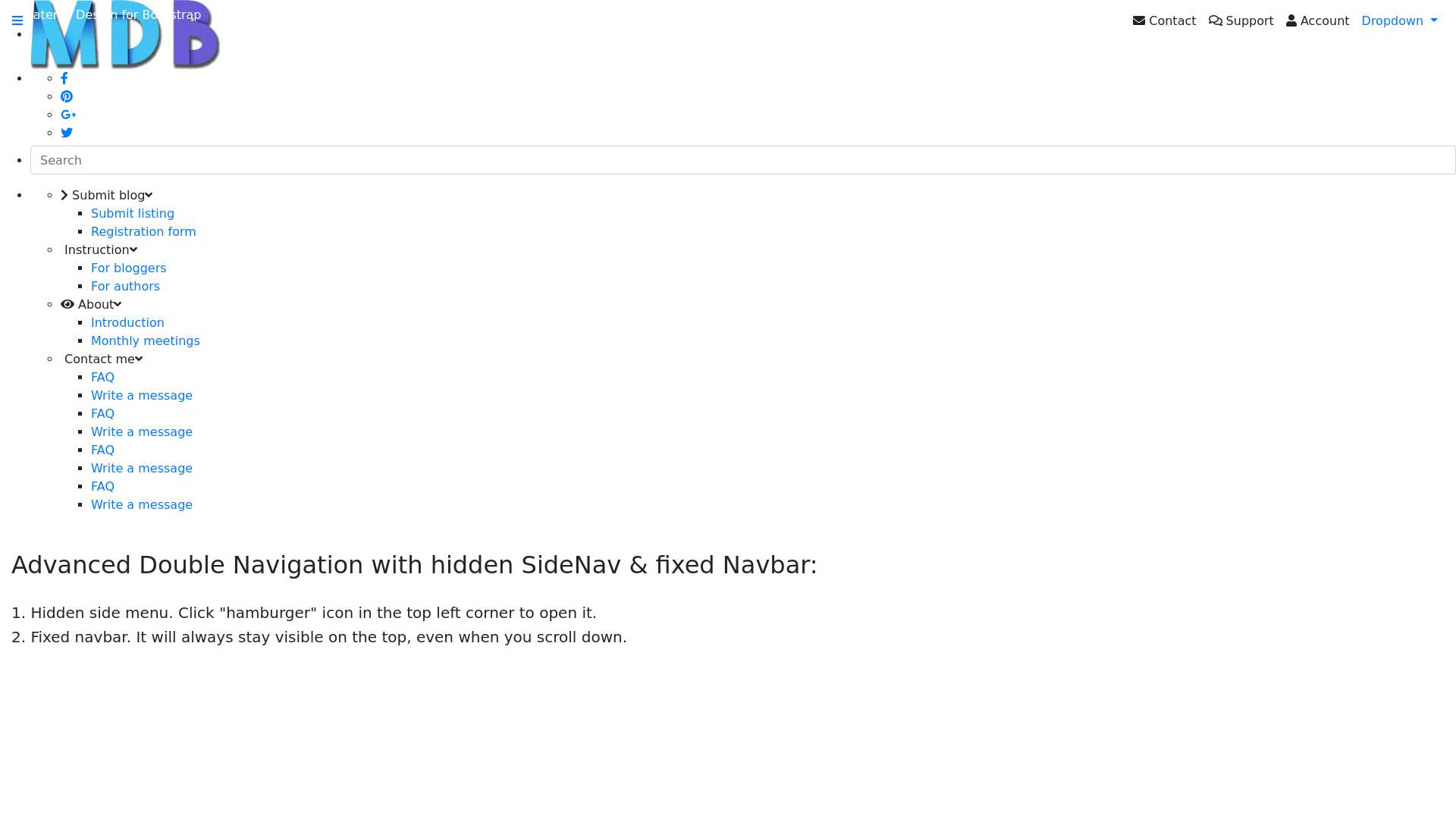
Task: Open Account with user icon
Action: (1317, 21)
